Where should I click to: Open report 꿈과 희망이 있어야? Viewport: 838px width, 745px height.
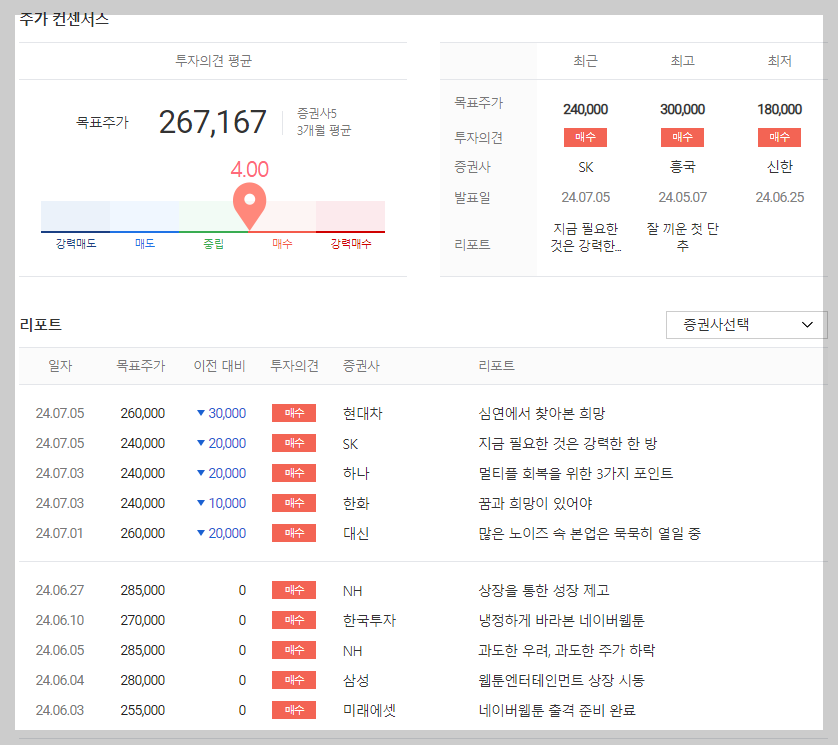pos(535,503)
